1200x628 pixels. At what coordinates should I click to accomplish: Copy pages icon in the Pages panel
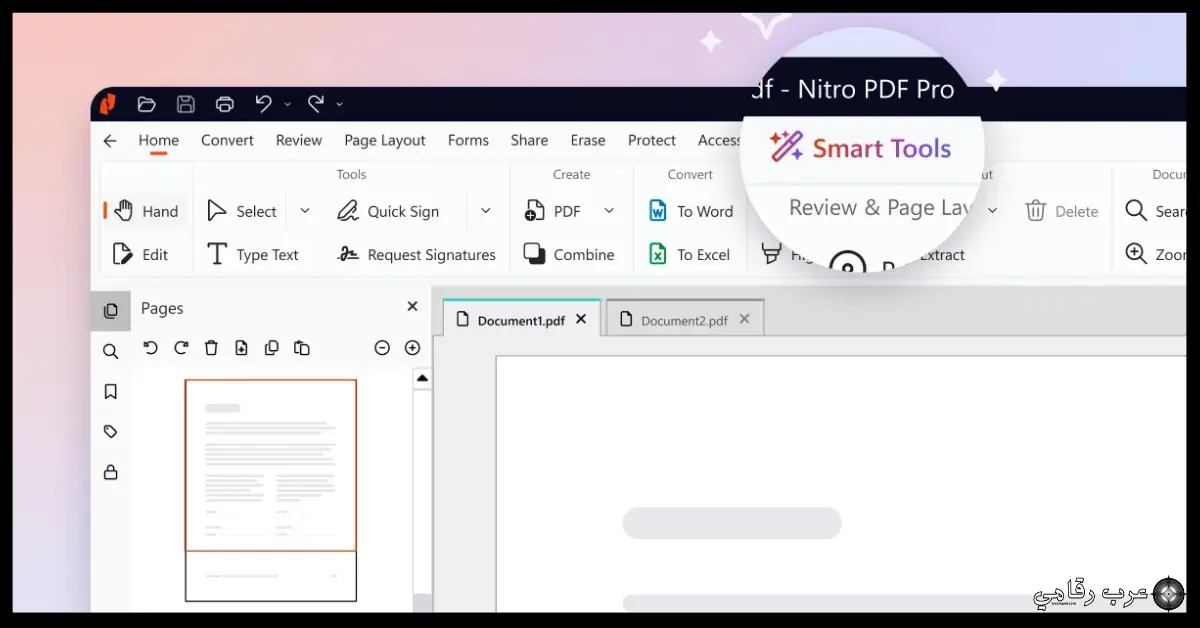(271, 348)
